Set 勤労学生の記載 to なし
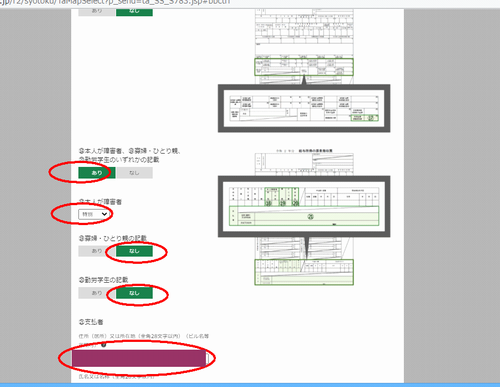The height and width of the screenshot is (387, 500). coord(134,293)
